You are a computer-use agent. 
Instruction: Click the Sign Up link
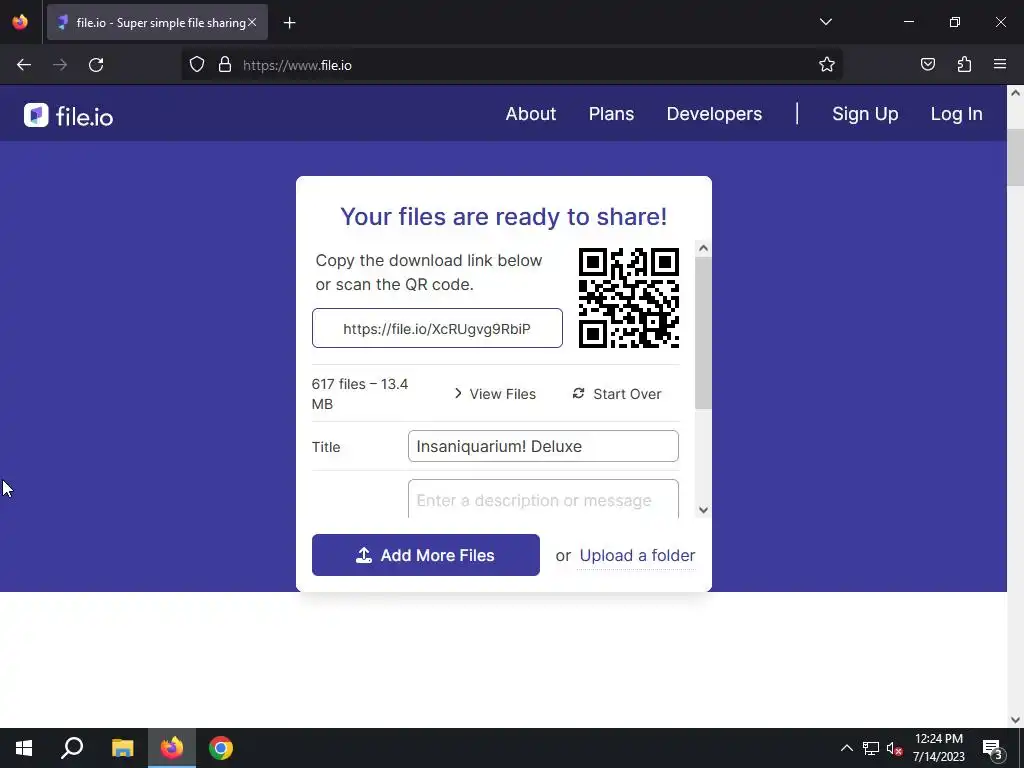(865, 114)
